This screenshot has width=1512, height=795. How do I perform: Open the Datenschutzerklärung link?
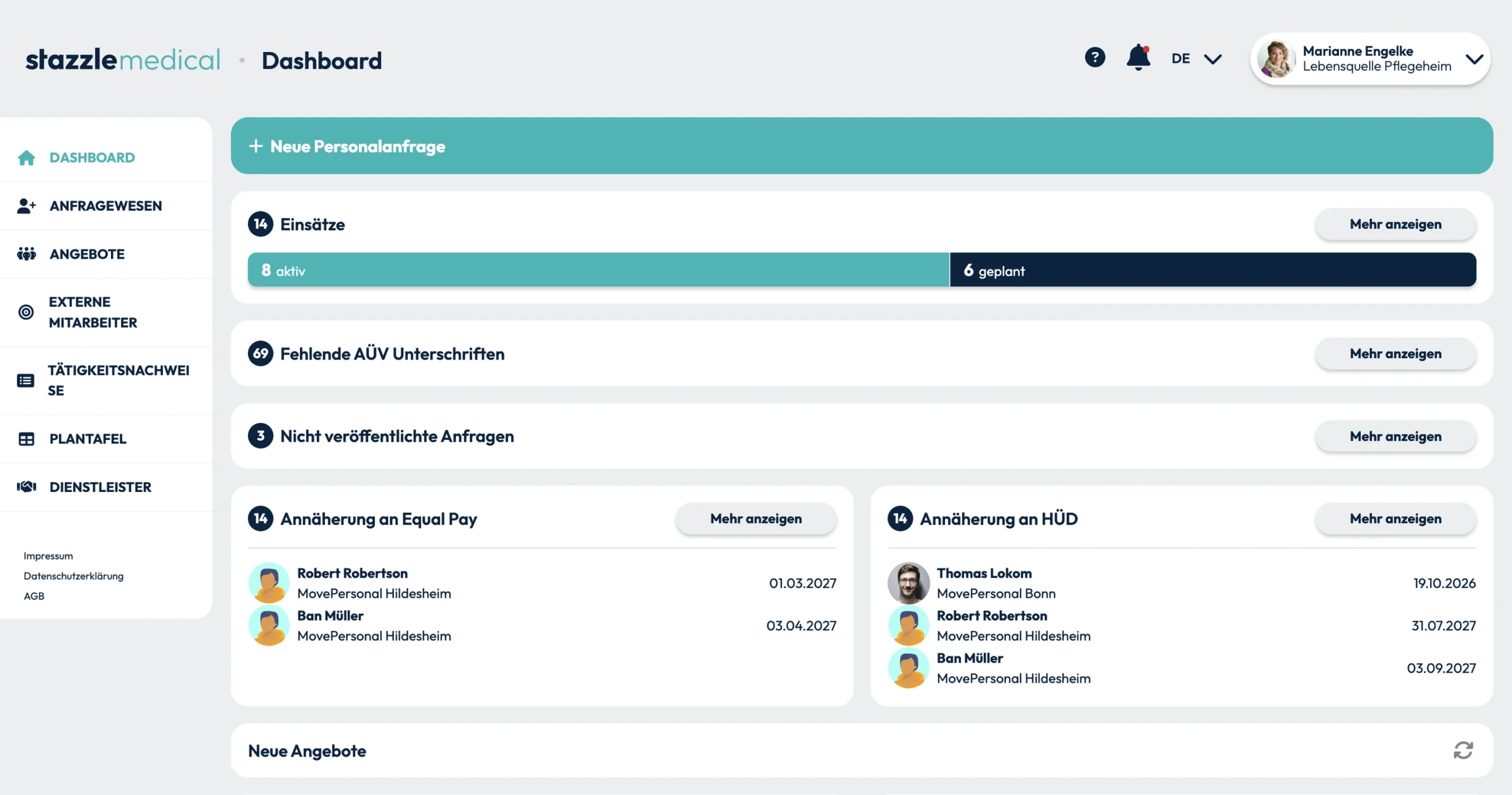(x=73, y=576)
